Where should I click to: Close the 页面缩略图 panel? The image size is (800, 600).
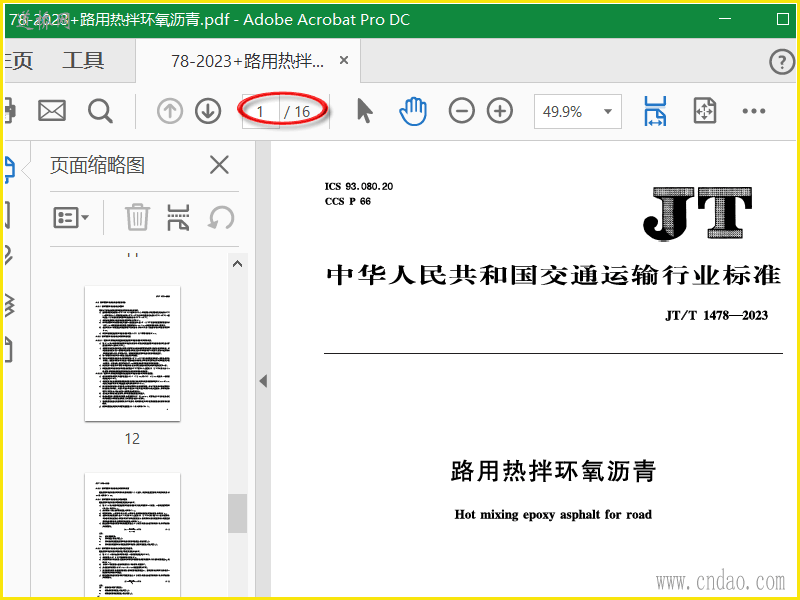tap(219, 165)
